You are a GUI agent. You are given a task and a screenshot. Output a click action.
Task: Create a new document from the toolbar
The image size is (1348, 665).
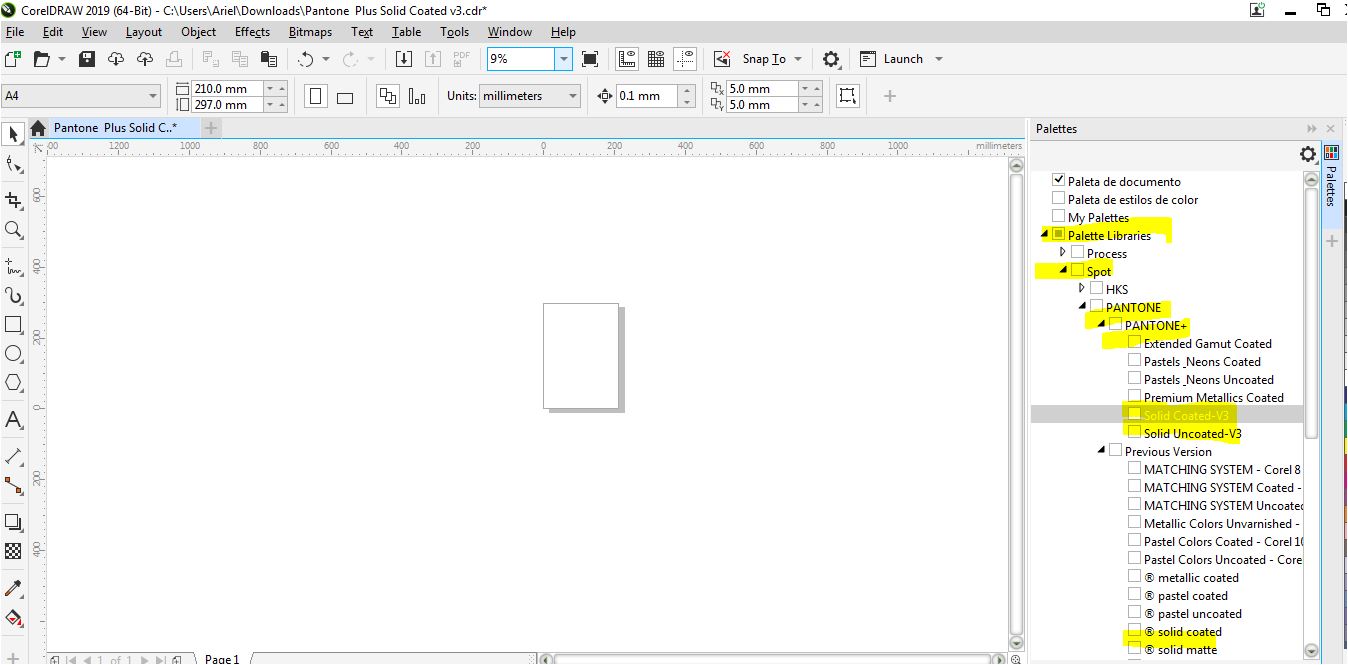(x=13, y=59)
